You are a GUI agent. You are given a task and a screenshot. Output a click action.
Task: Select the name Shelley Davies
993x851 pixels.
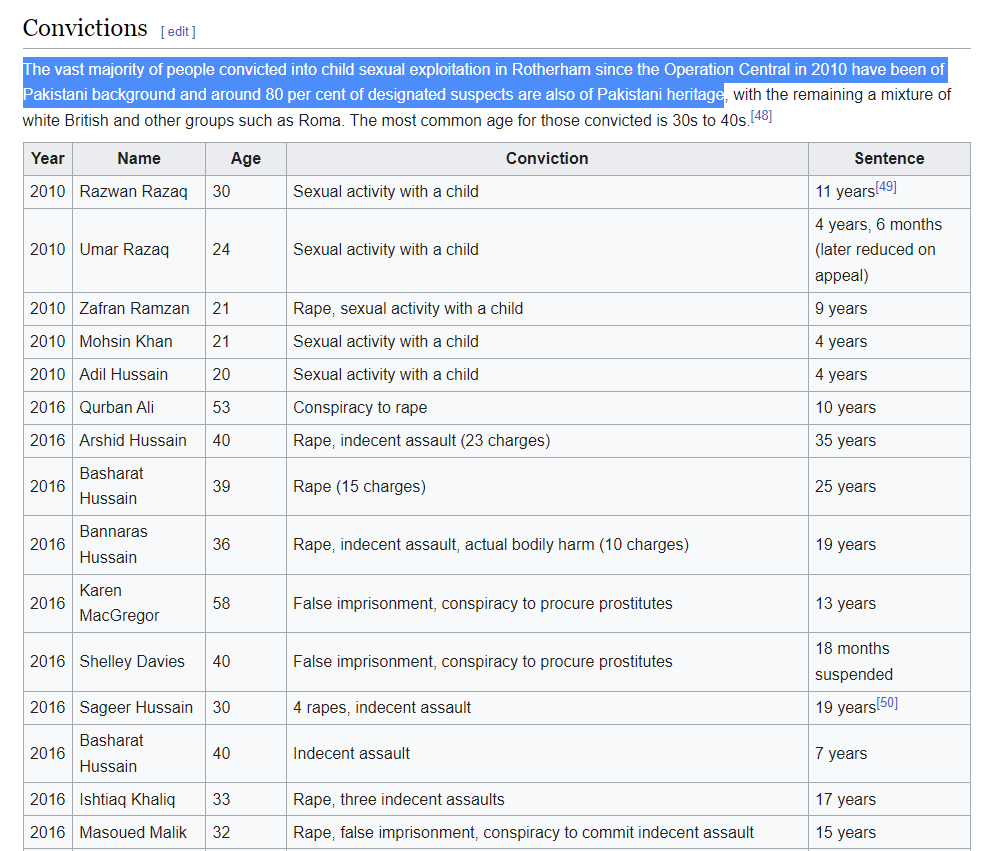pos(132,661)
